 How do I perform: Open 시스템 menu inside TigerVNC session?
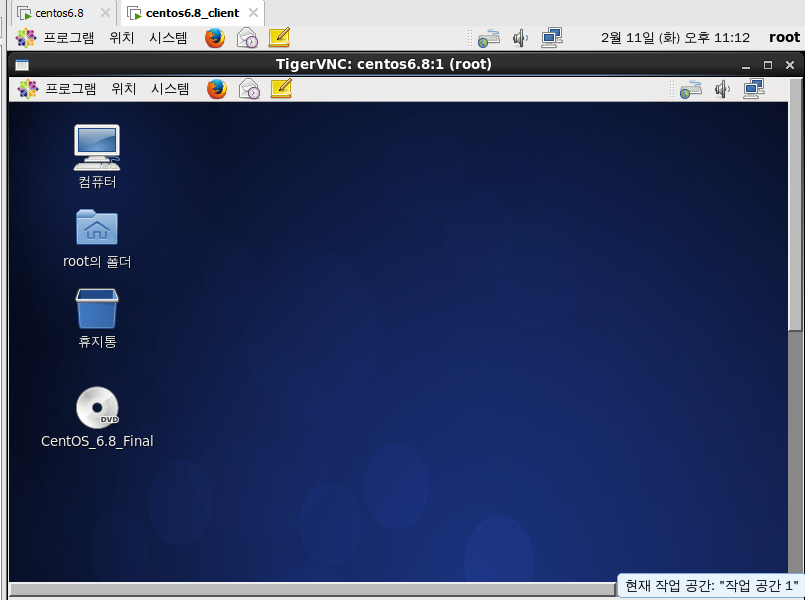pyautogui.click(x=170, y=89)
